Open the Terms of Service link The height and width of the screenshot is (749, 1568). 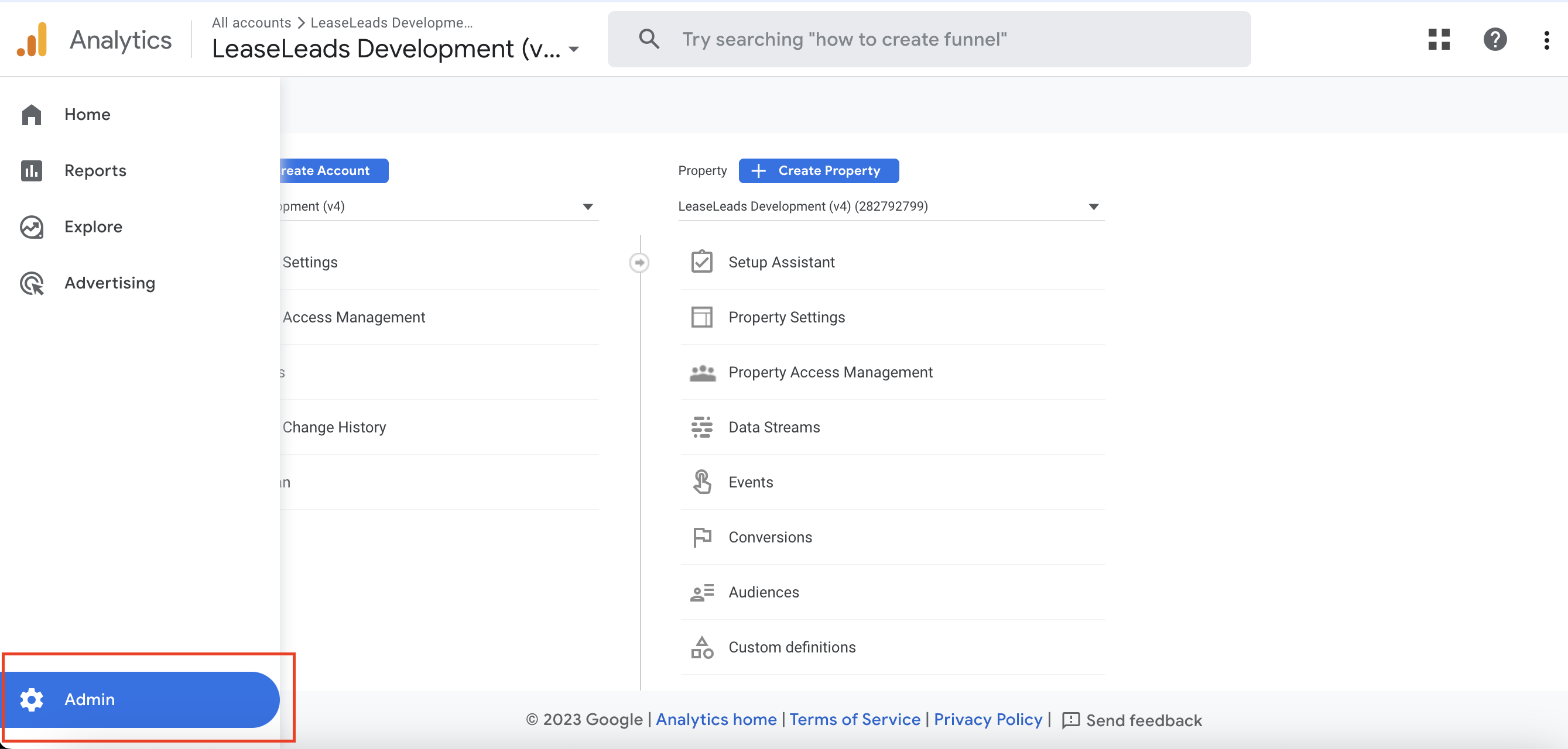(855, 719)
